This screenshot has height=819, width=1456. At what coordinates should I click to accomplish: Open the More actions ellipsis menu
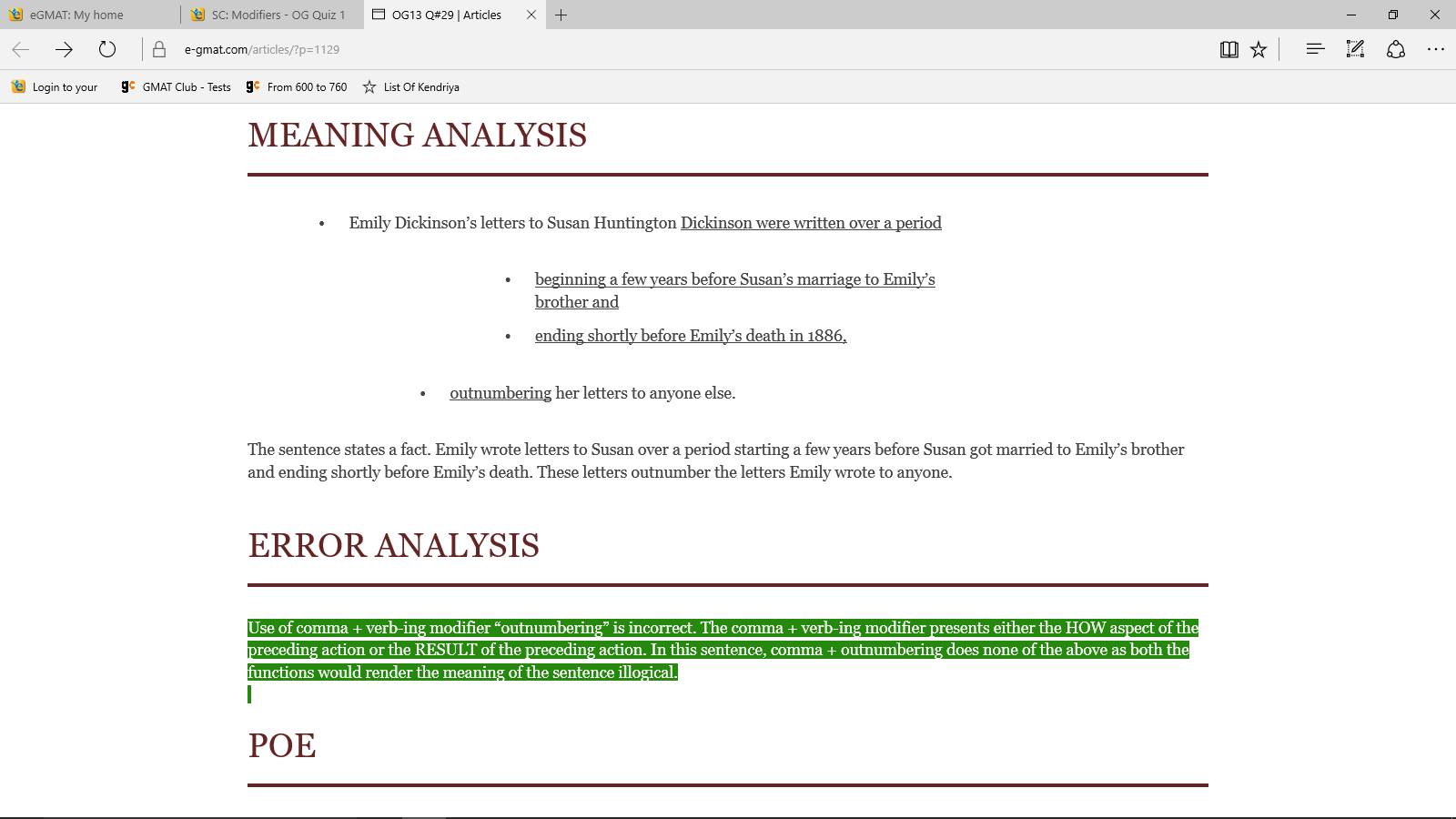click(1436, 49)
